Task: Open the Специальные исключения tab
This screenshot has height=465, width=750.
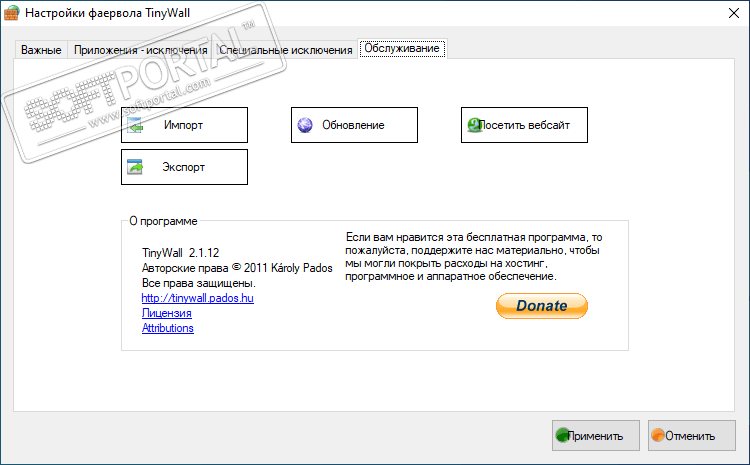Action: click(286, 50)
